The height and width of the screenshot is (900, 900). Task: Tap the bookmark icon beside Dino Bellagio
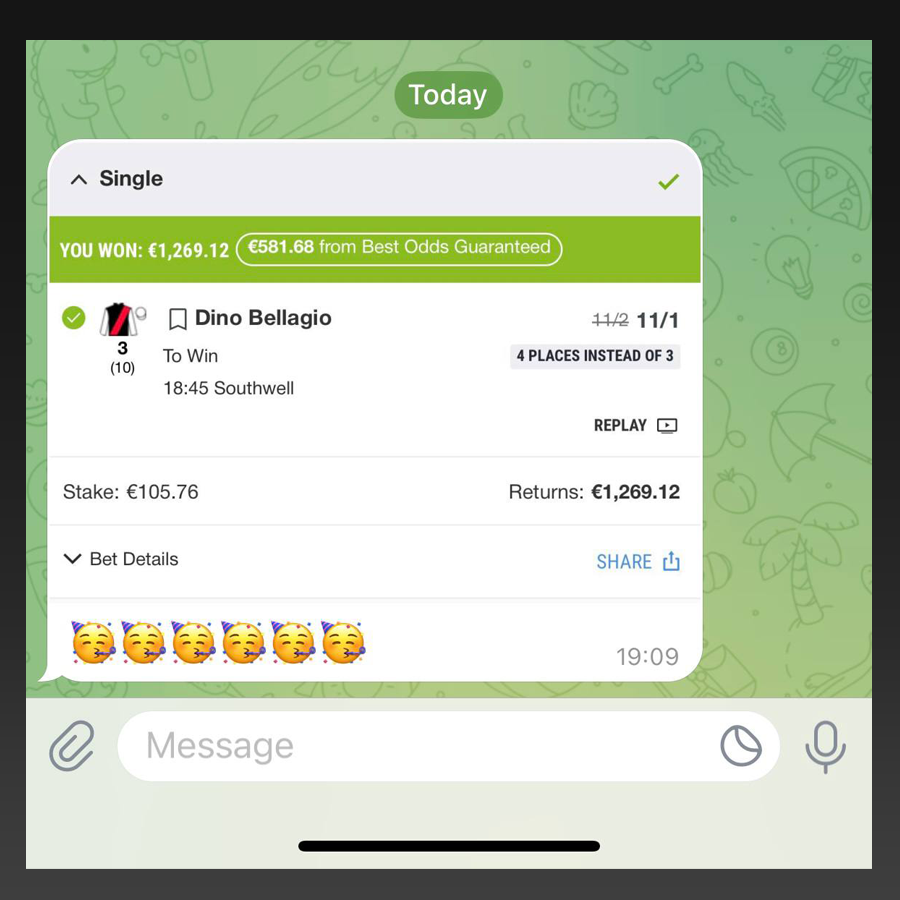pyautogui.click(x=178, y=319)
